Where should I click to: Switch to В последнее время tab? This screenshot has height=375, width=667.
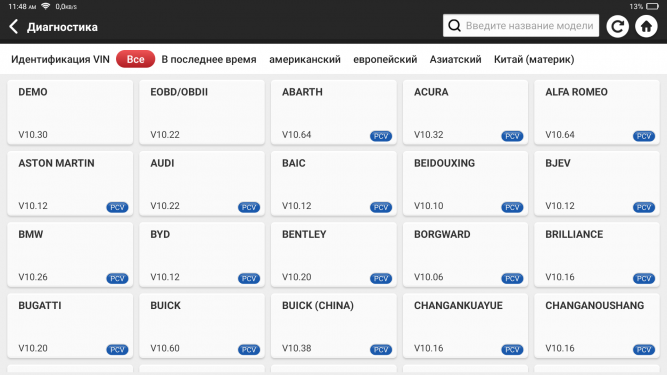pos(209,59)
